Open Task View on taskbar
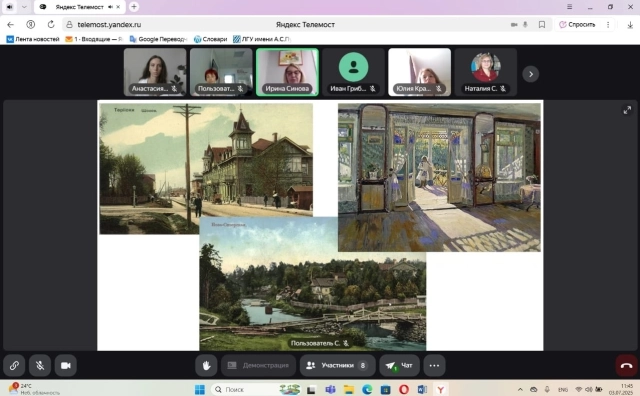Image resolution: width=640 pixels, height=396 pixels. (311, 389)
